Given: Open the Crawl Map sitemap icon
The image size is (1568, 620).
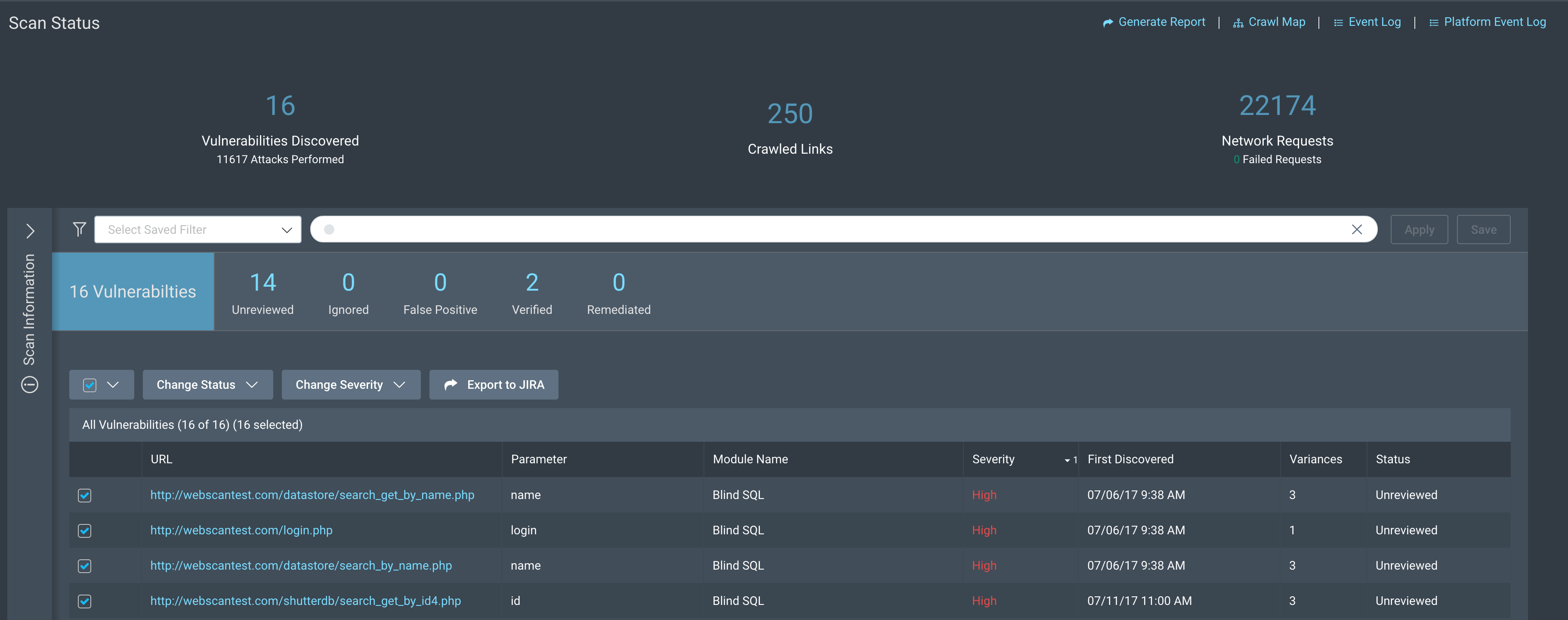Looking at the screenshot, I should (x=1238, y=22).
